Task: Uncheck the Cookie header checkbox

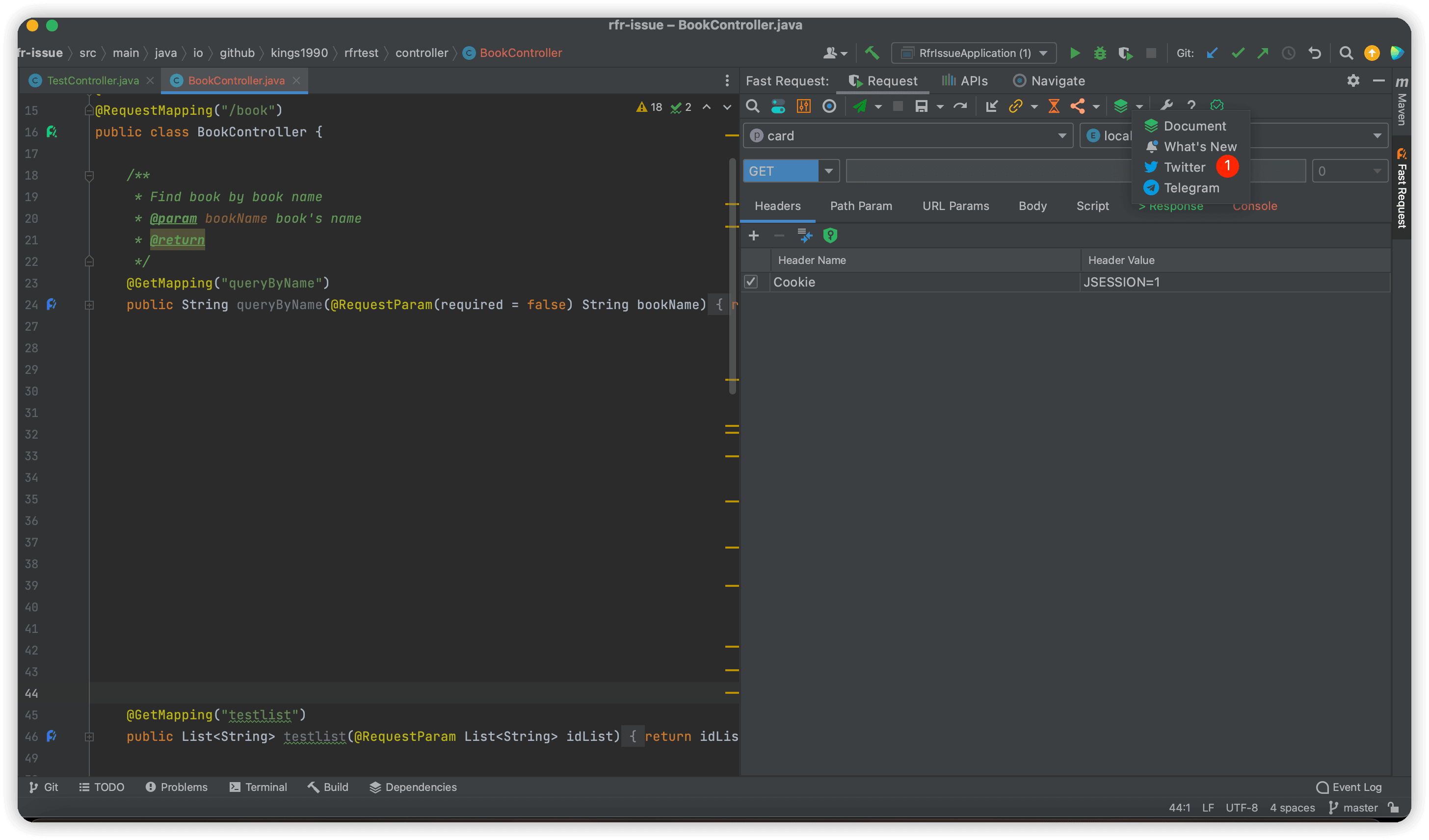Action: (751, 282)
